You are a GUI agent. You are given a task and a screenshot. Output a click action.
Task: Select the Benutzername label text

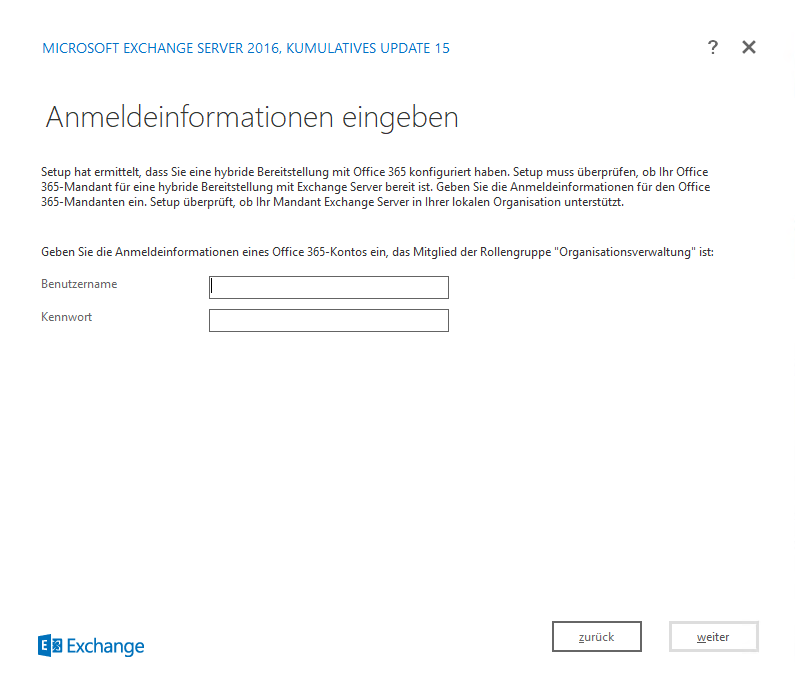pyautogui.click(x=79, y=284)
